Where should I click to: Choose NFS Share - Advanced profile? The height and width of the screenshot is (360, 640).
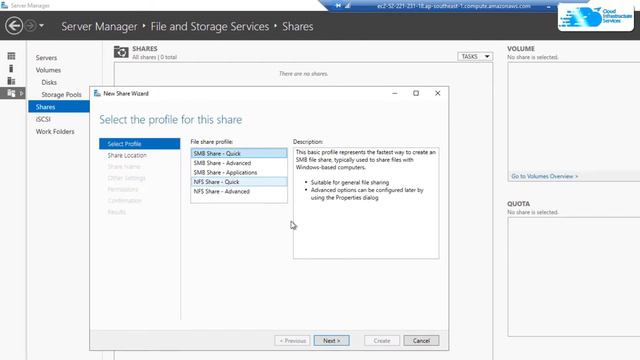(x=239, y=191)
